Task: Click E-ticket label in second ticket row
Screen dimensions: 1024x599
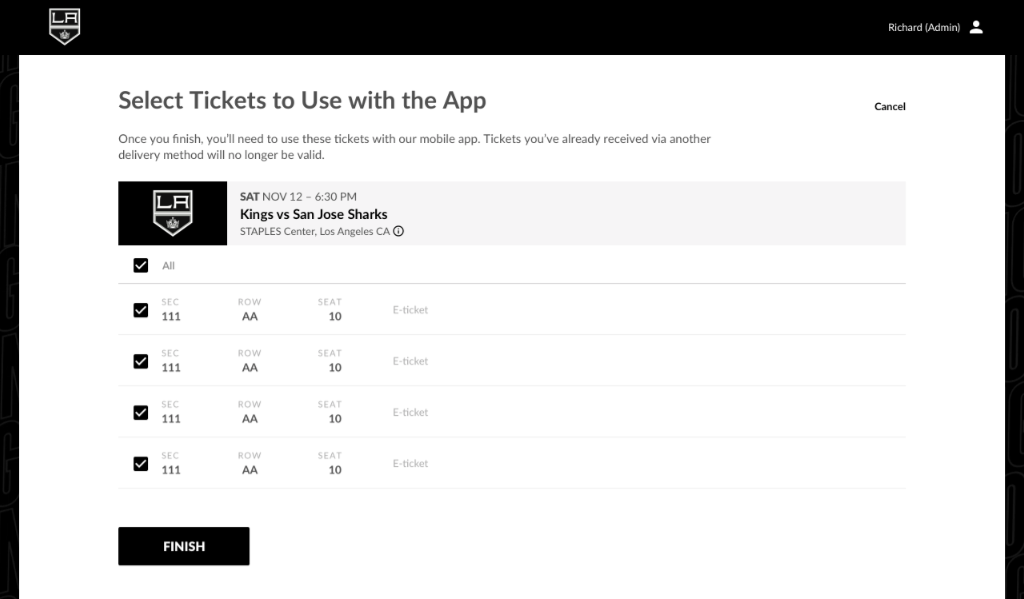Action: [x=410, y=361]
